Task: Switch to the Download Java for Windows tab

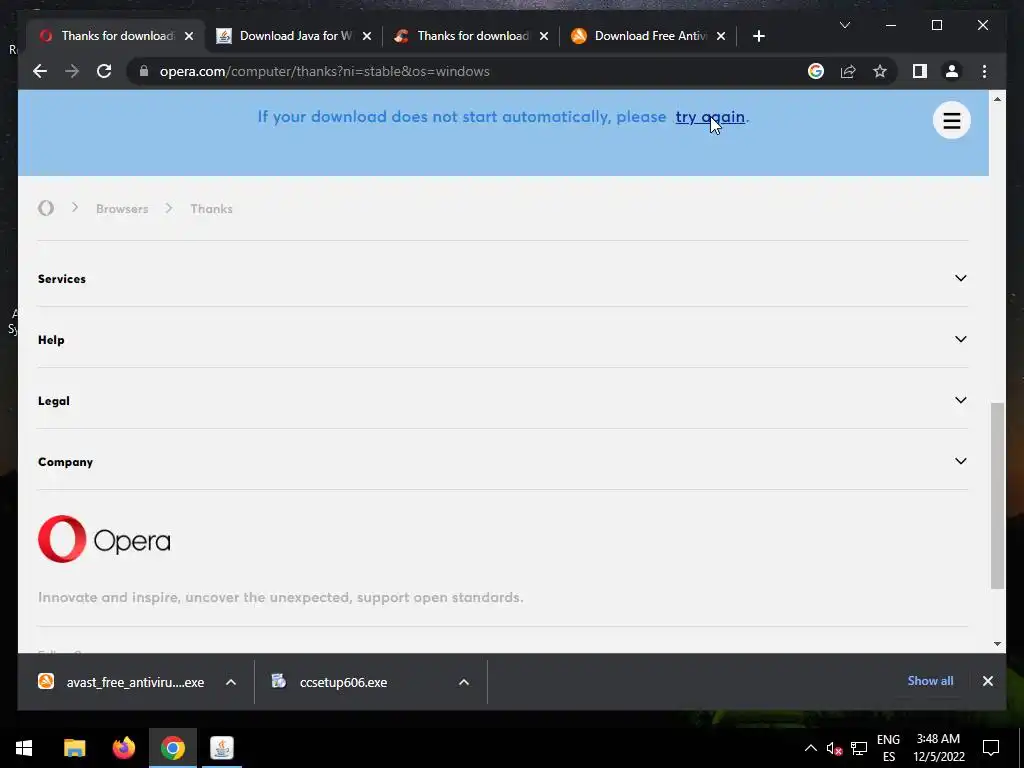Action: pyautogui.click(x=294, y=36)
